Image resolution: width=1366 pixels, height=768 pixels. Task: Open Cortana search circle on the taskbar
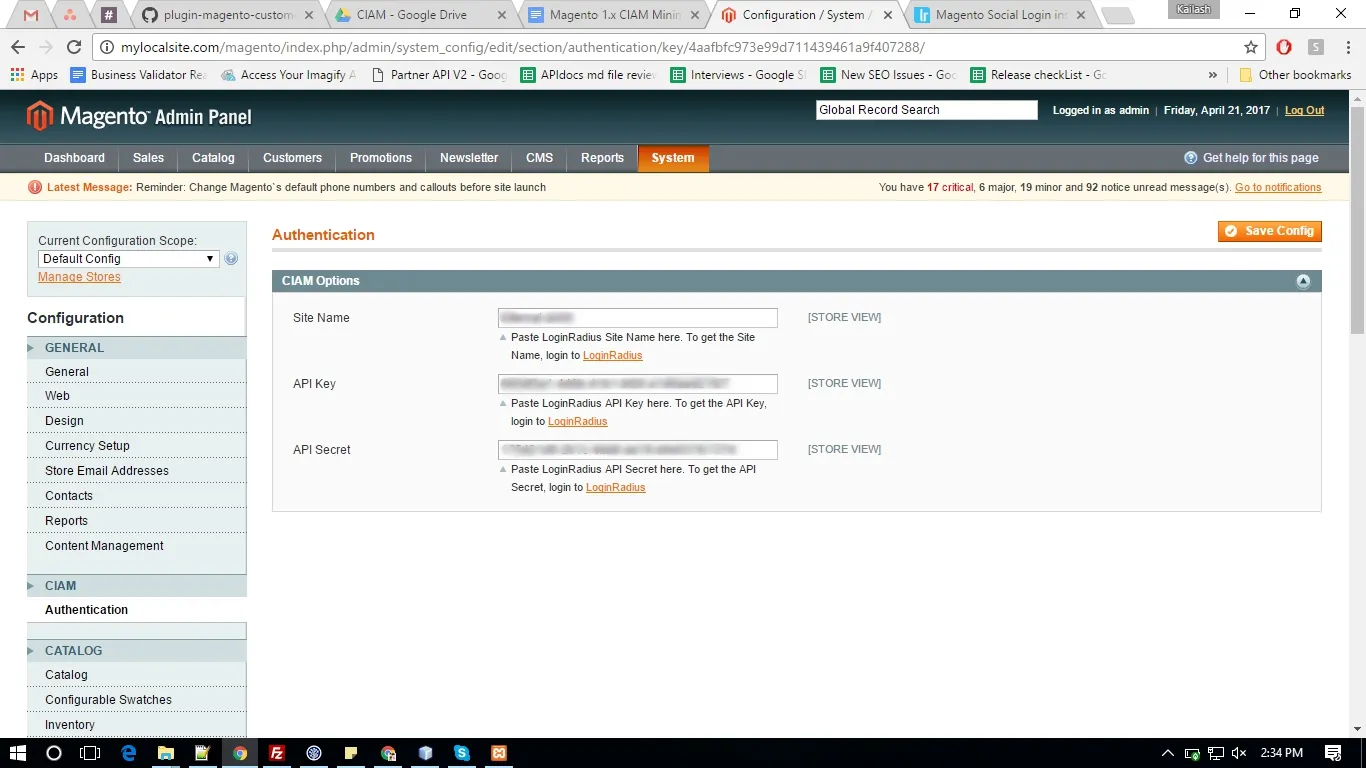pyautogui.click(x=54, y=753)
